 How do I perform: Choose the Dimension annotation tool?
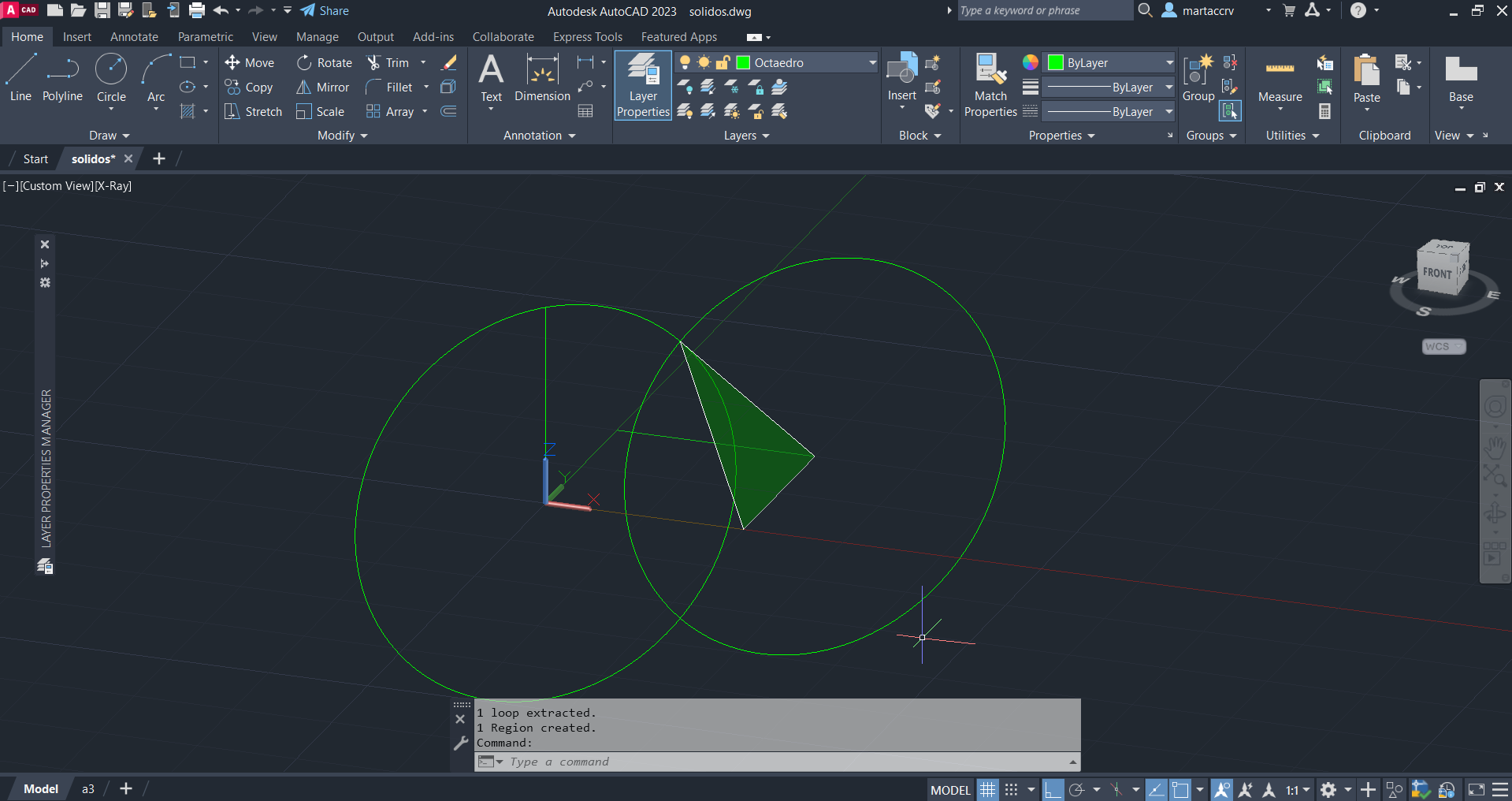coord(542,79)
